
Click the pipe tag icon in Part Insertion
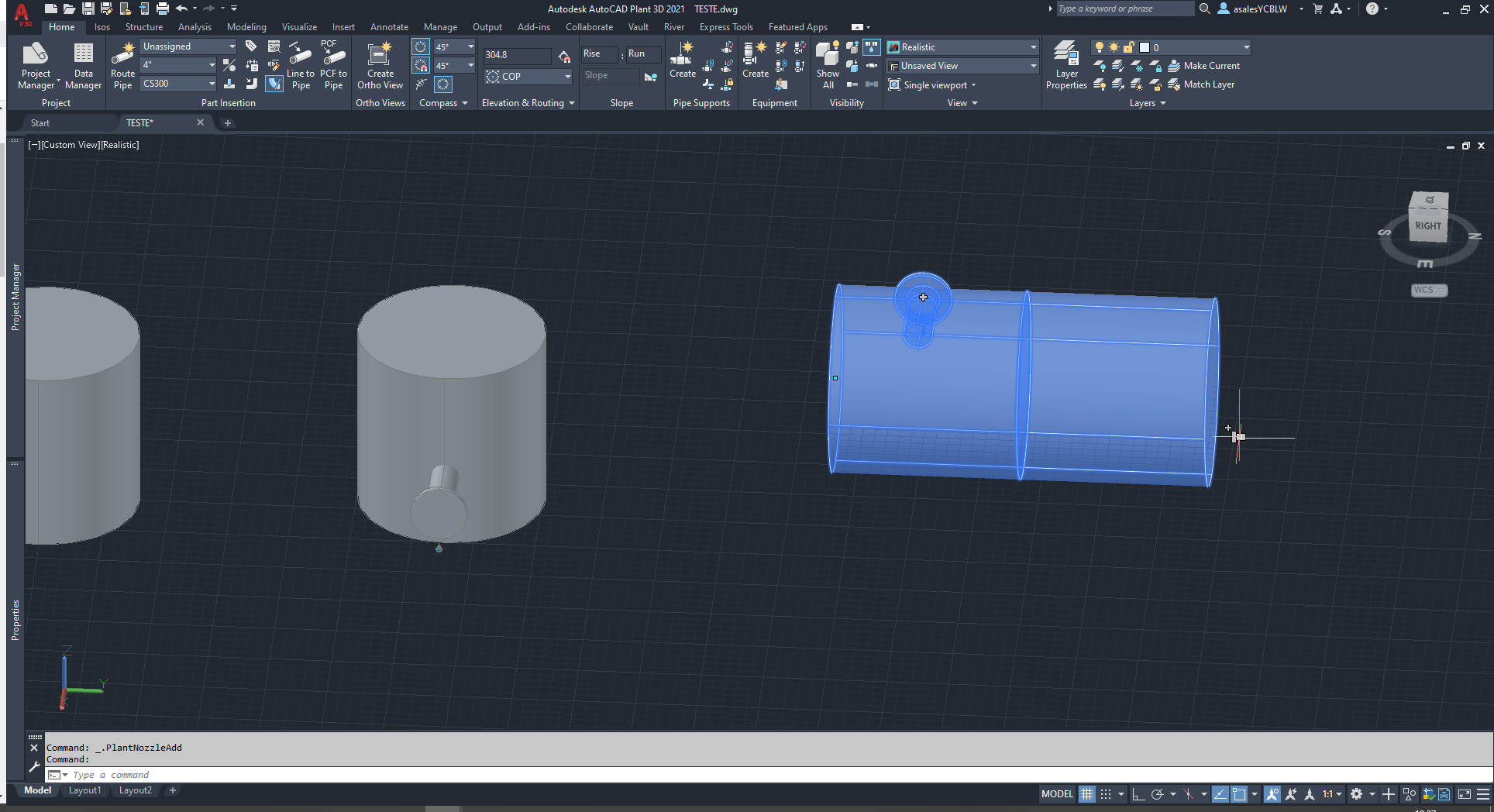[251, 46]
